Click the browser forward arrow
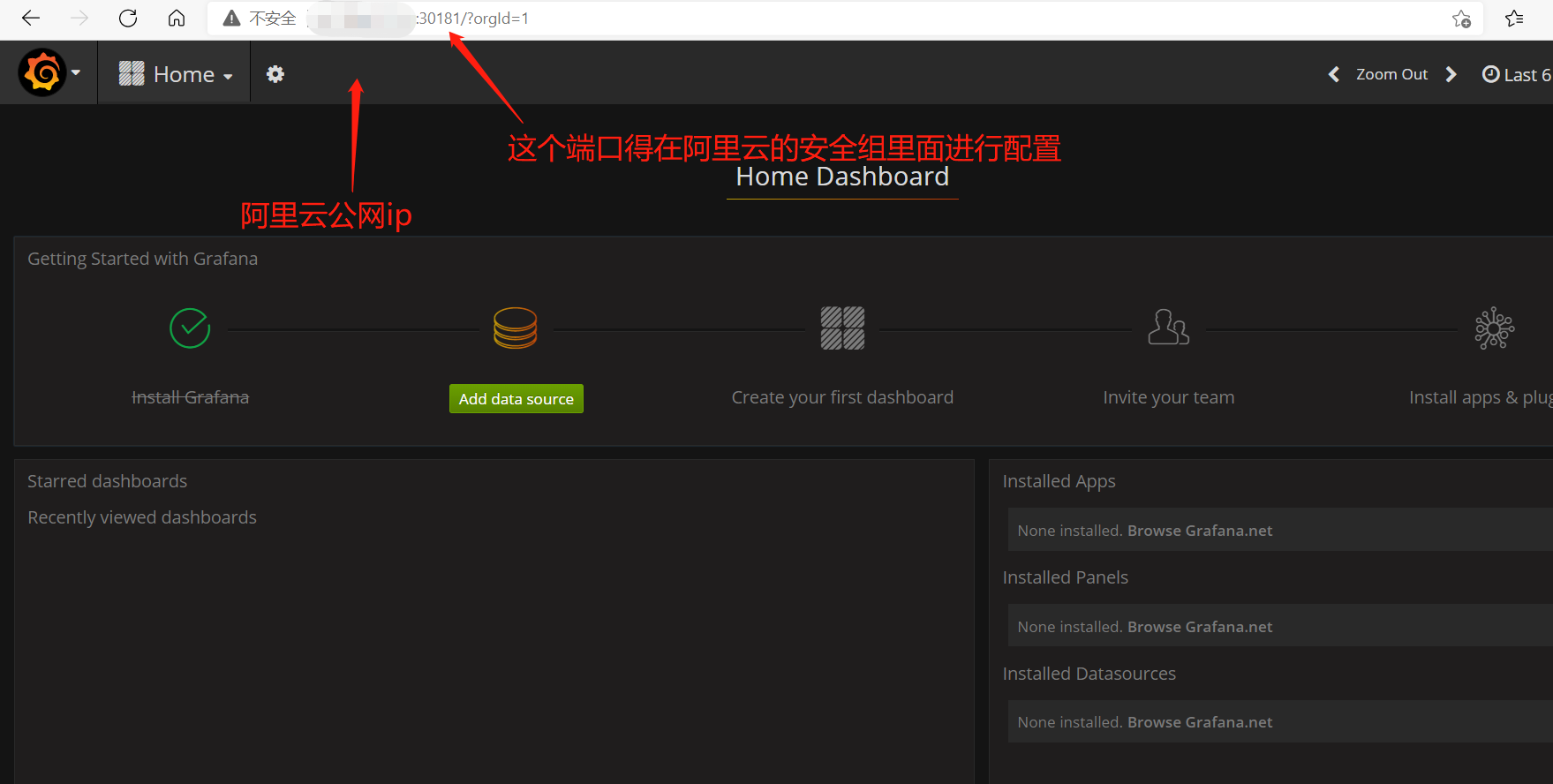 (79, 18)
